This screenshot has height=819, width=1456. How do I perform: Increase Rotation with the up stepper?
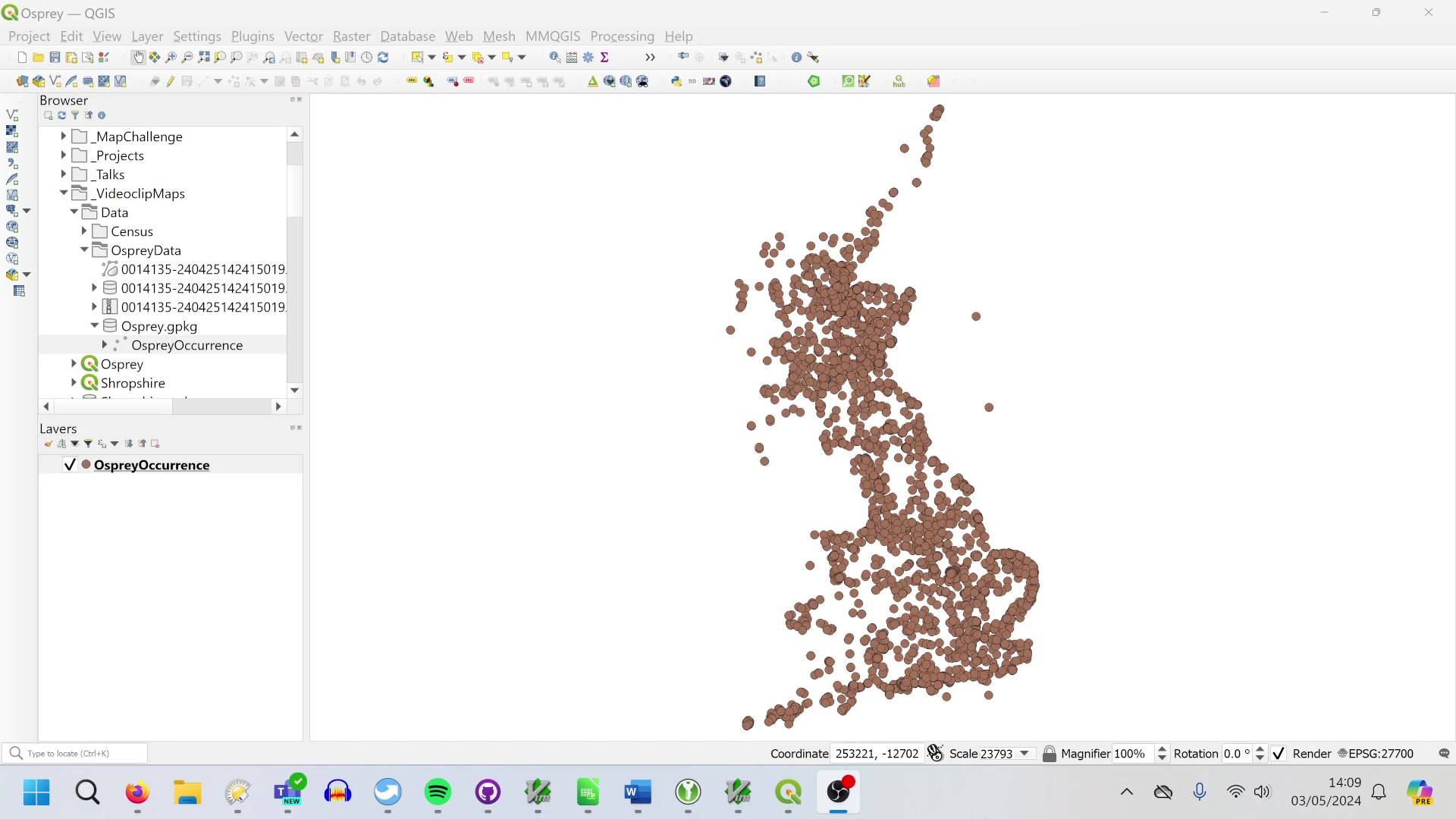click(x=1260, y=748)
